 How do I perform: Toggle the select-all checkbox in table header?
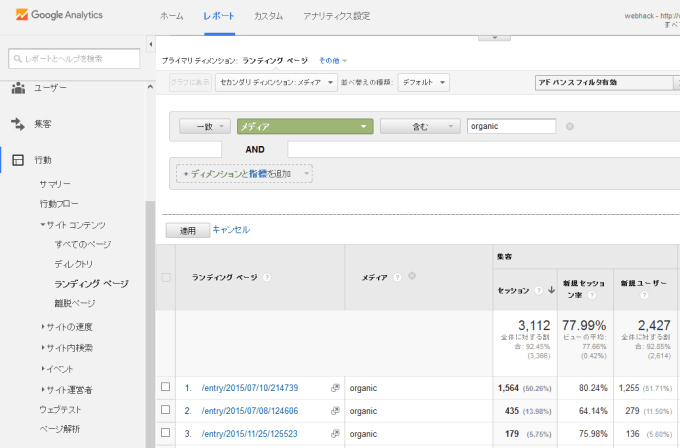[166, 277]
